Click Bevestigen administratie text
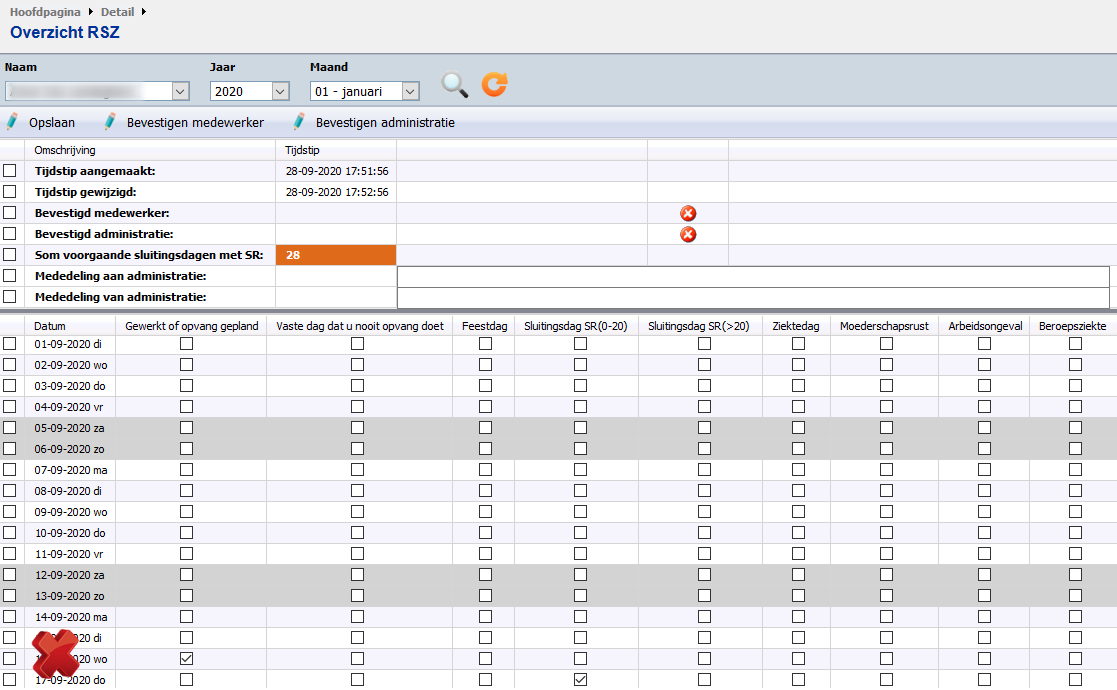 pyautogui.click(x=385, y=123)
